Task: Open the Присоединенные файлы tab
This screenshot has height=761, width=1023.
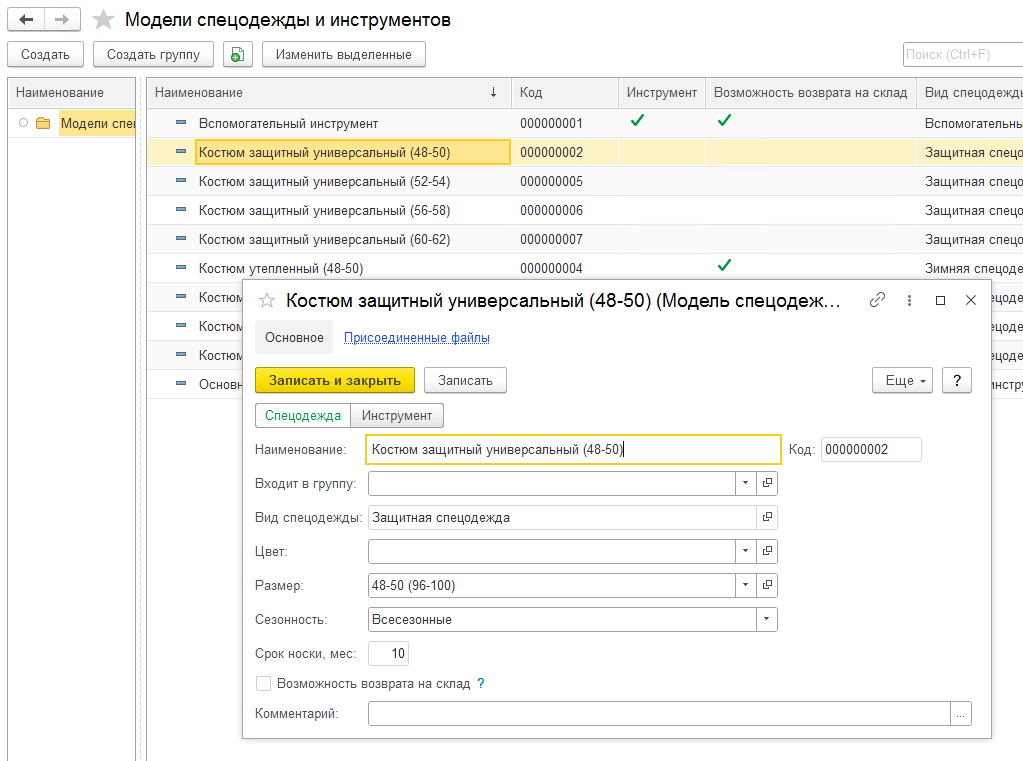Action: [x=416, y=338]
